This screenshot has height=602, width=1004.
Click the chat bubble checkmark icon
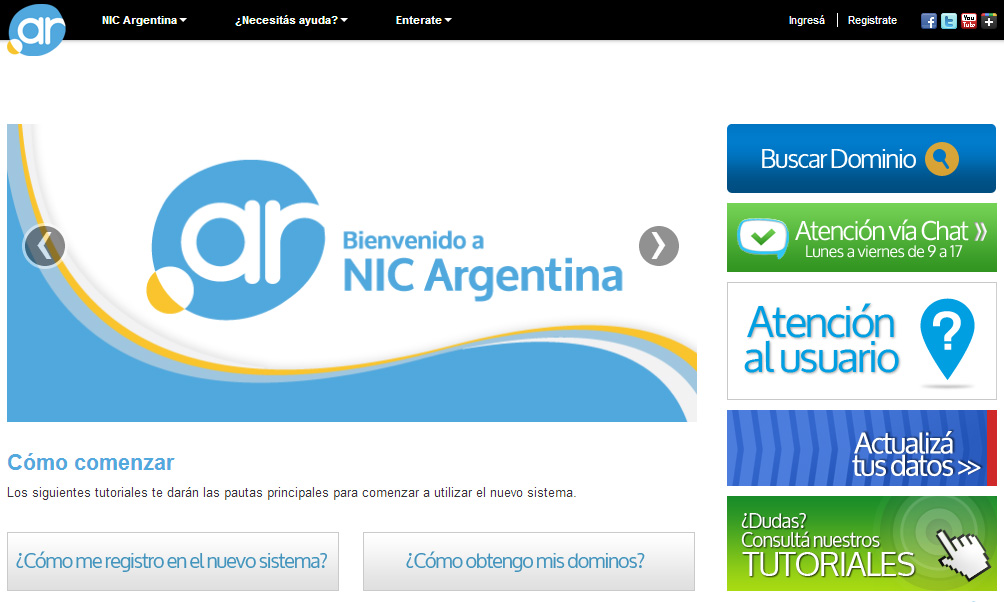tap(763, 238)
